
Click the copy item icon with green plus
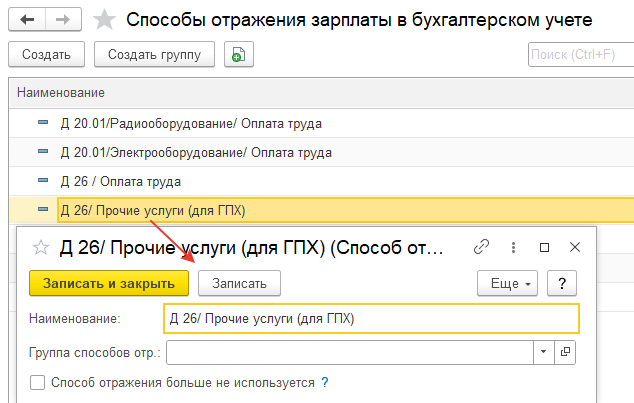[x=239, y=54]
